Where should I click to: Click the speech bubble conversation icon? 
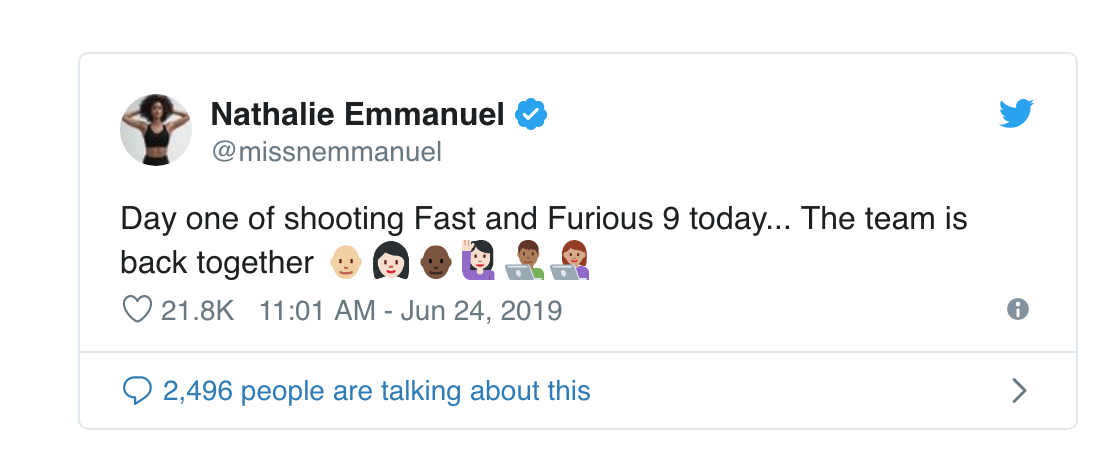[136, 390]
